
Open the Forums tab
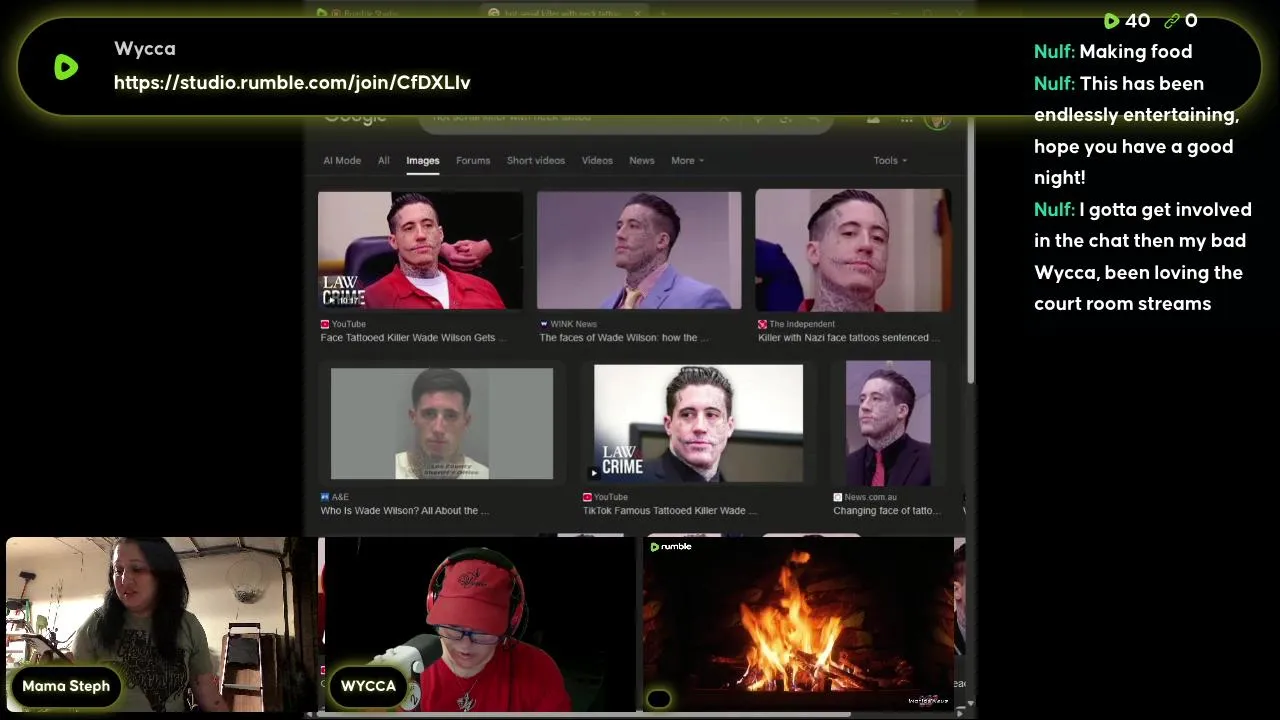(x=473, y=160)
